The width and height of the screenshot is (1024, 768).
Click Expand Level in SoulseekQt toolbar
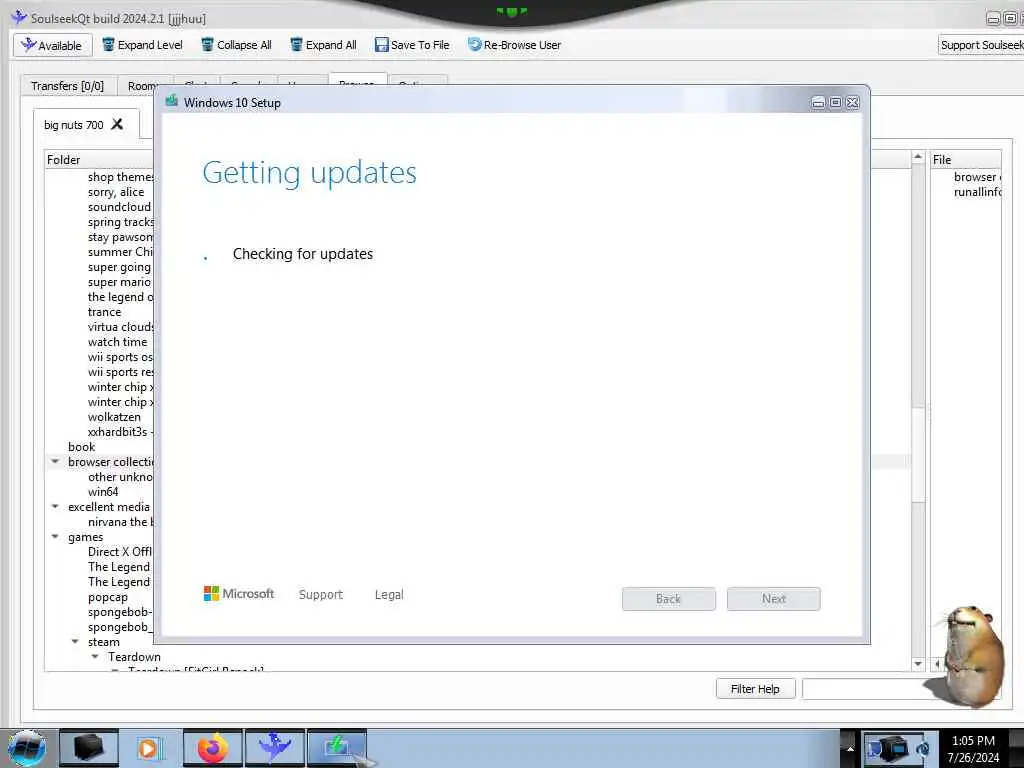142,45
